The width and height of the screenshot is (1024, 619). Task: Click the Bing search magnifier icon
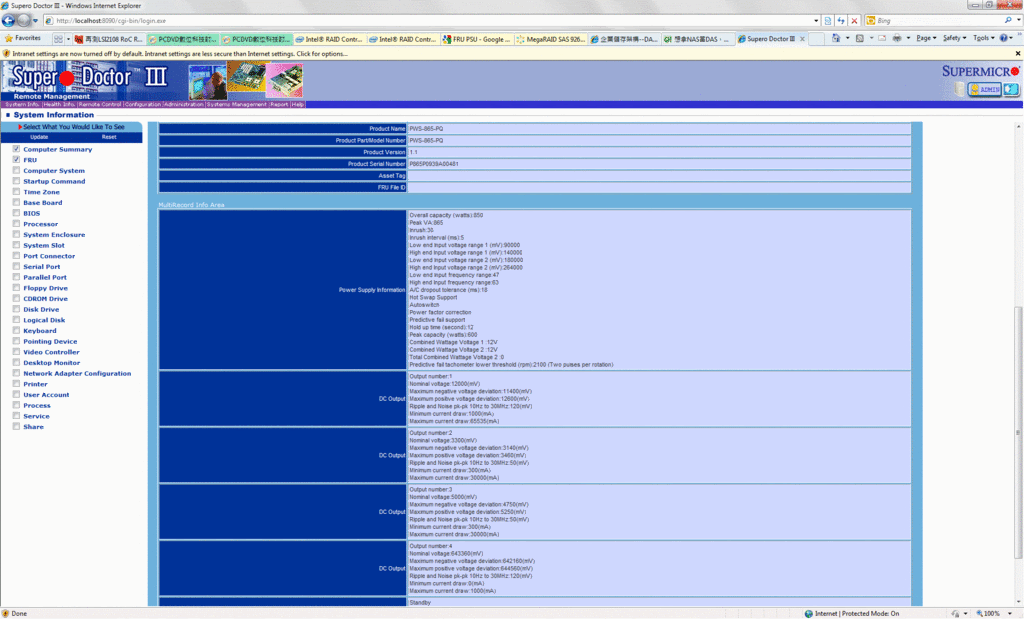1007,20
